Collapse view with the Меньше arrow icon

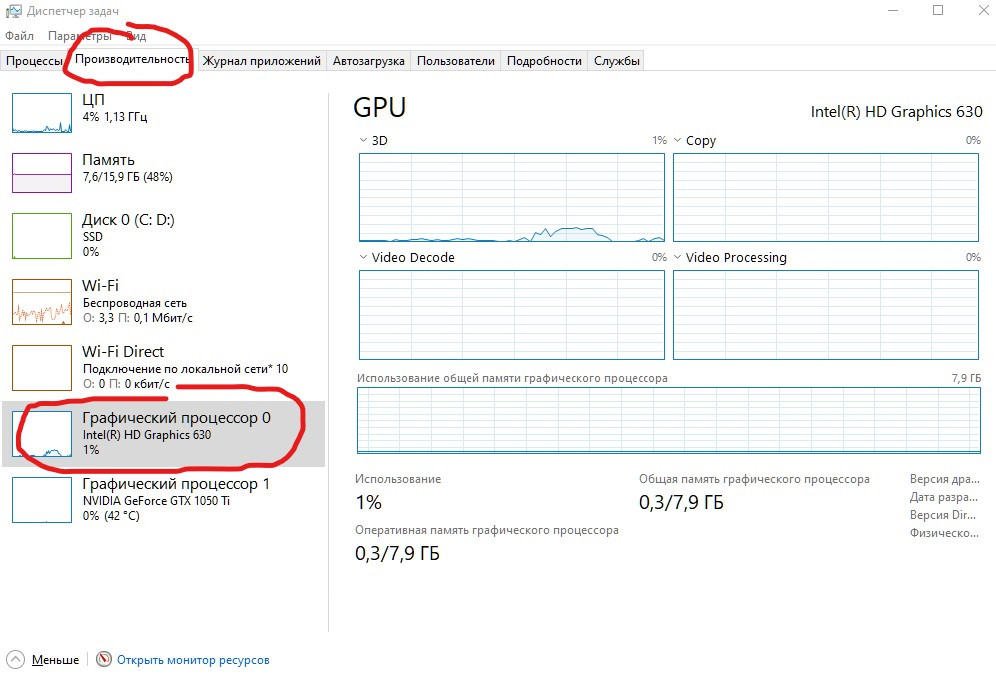16,660
